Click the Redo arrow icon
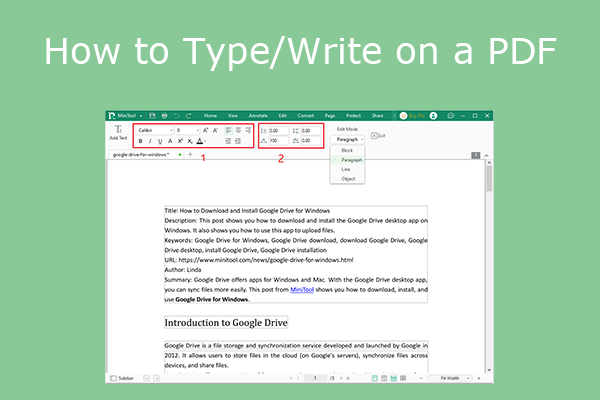600x400 pixels. pyautogui.click(x=189, y=116)
